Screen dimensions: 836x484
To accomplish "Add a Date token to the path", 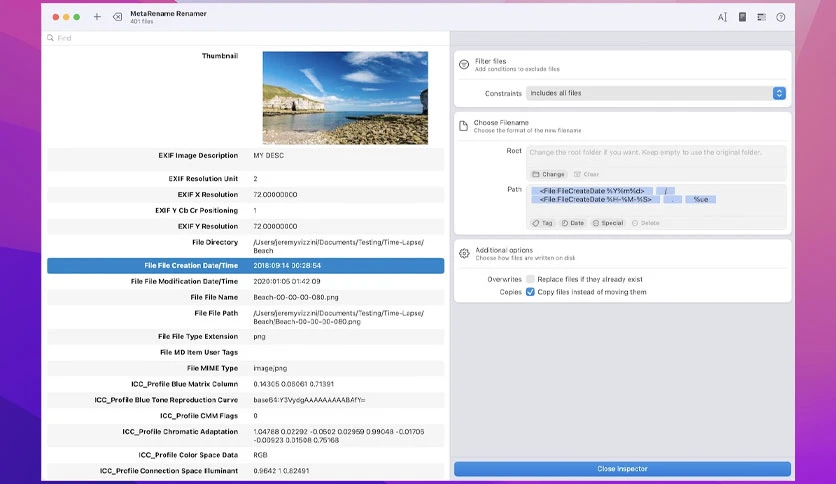I will tap(573, 223).
